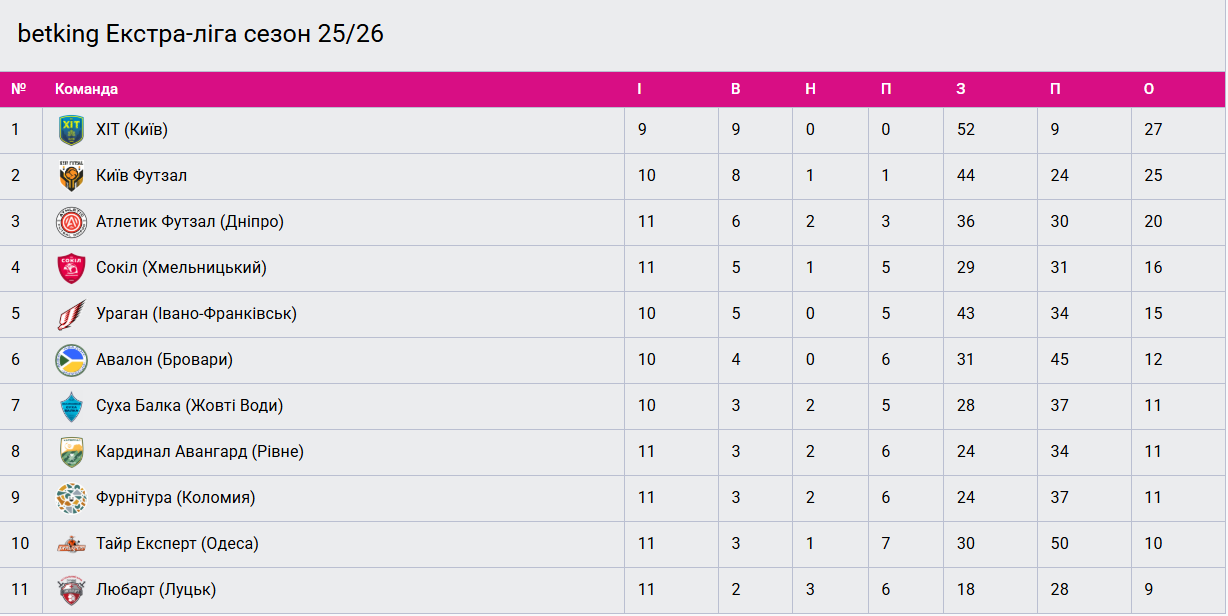
Task: Open the Ураган (Івано-Франківськ) team link
Action: pos(196,314)
